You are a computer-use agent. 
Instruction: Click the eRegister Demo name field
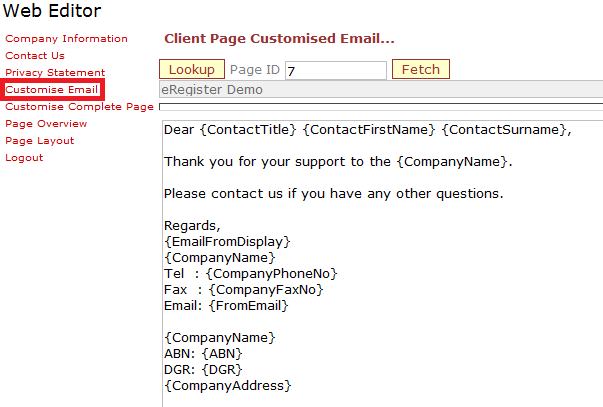click(380, 90)
